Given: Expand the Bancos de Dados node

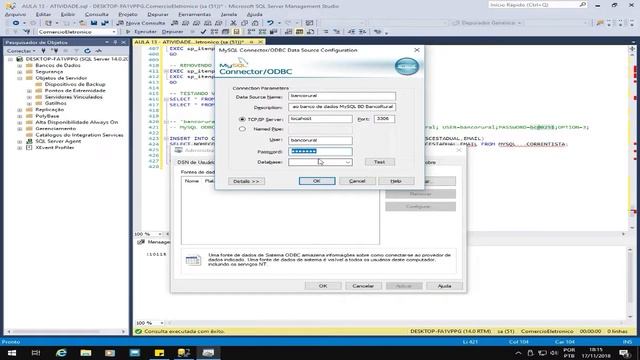Looking at the screenshot, I should pyautogui.click(x=19, y=65).
